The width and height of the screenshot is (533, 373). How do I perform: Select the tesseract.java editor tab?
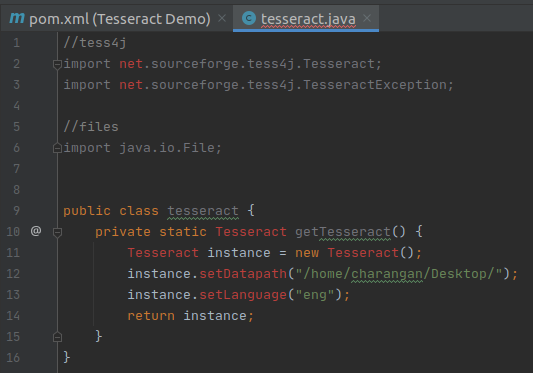[306, 19]
